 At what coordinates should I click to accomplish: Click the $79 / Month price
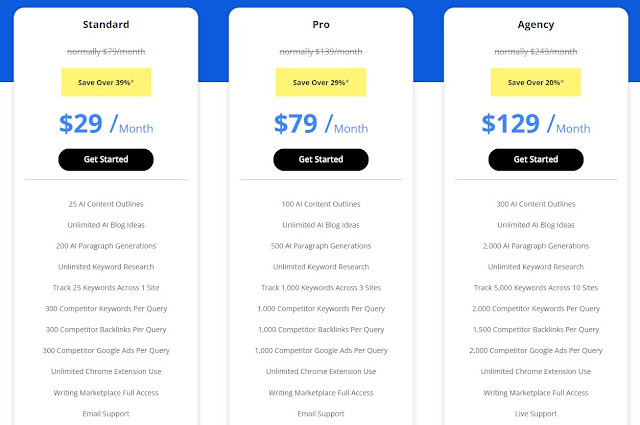pyautogui.click(x=321, y=124)
